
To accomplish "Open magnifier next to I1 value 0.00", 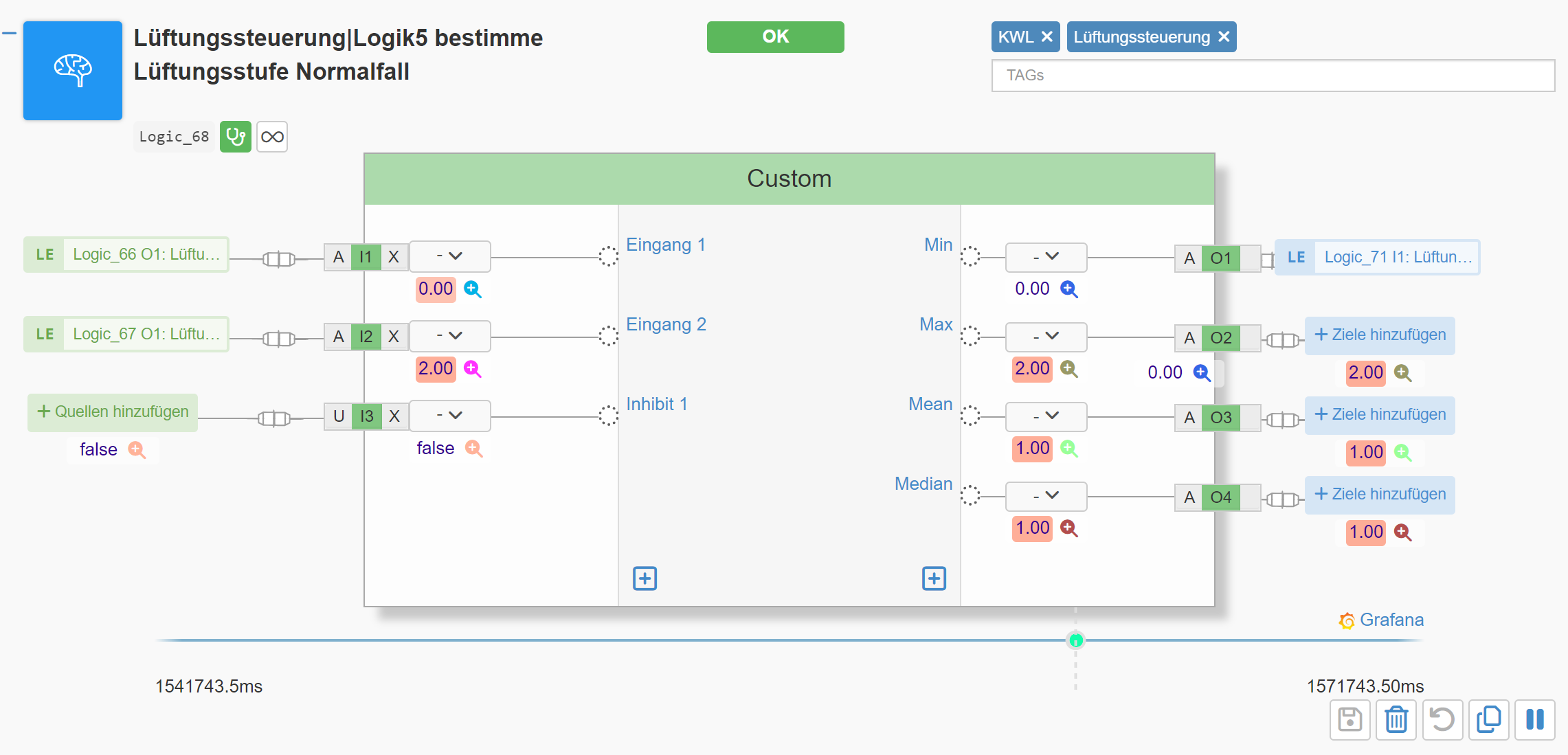I will 473,289.
